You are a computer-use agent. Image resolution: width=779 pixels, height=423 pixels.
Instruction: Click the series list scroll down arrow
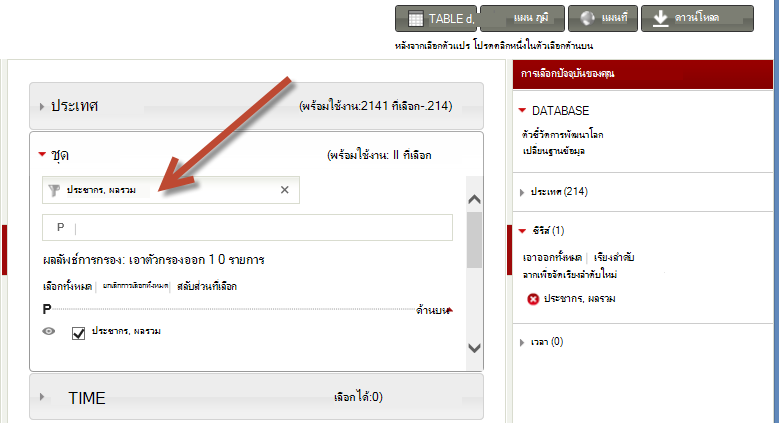pyautogui.click(x=474, y=348)
